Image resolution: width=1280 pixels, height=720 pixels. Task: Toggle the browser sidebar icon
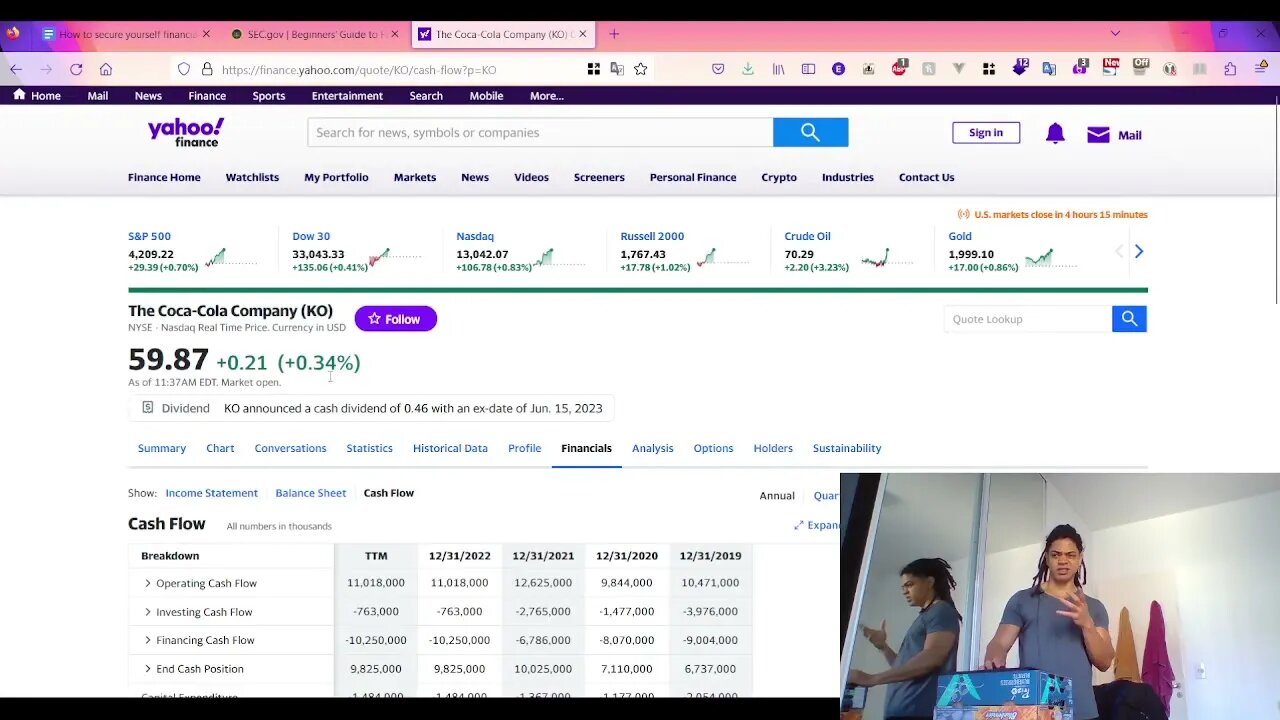pyautogui.click(x=808, y=69)
